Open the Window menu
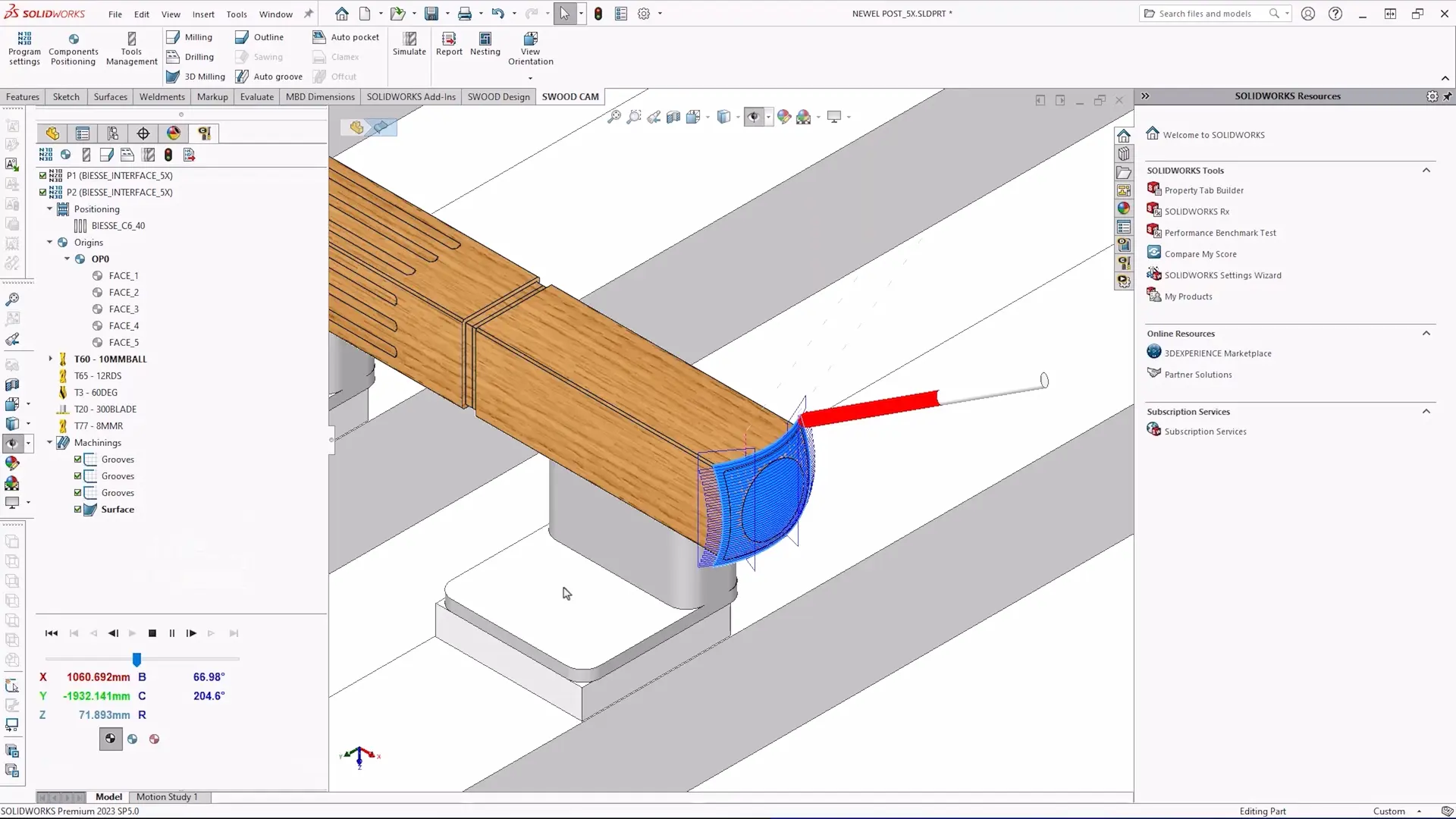Viewport: 1456px width, 819px height. pos(275,14)
